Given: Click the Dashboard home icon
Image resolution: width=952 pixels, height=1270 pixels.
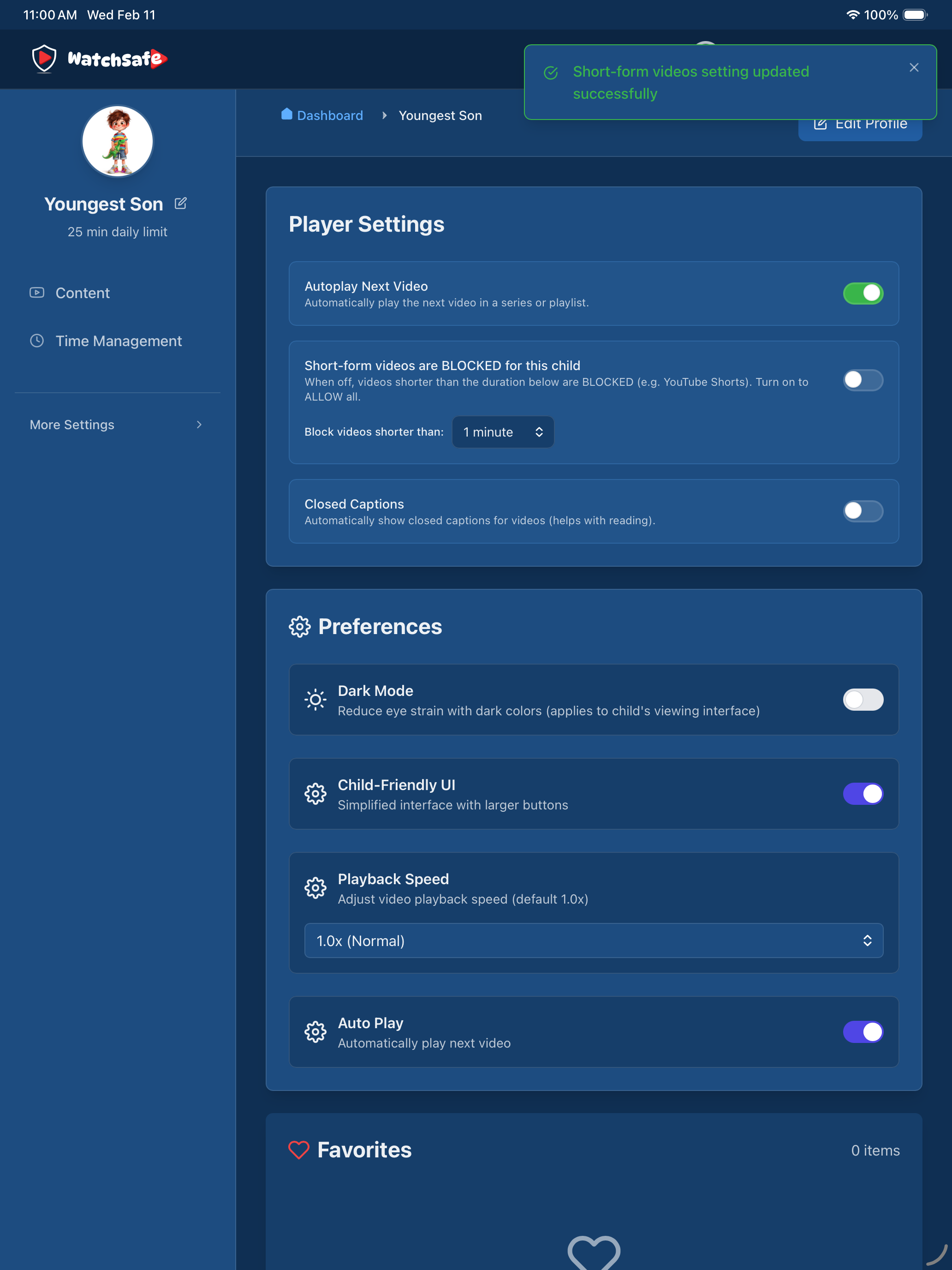Looking at the screenshot, I should point(287,114).
